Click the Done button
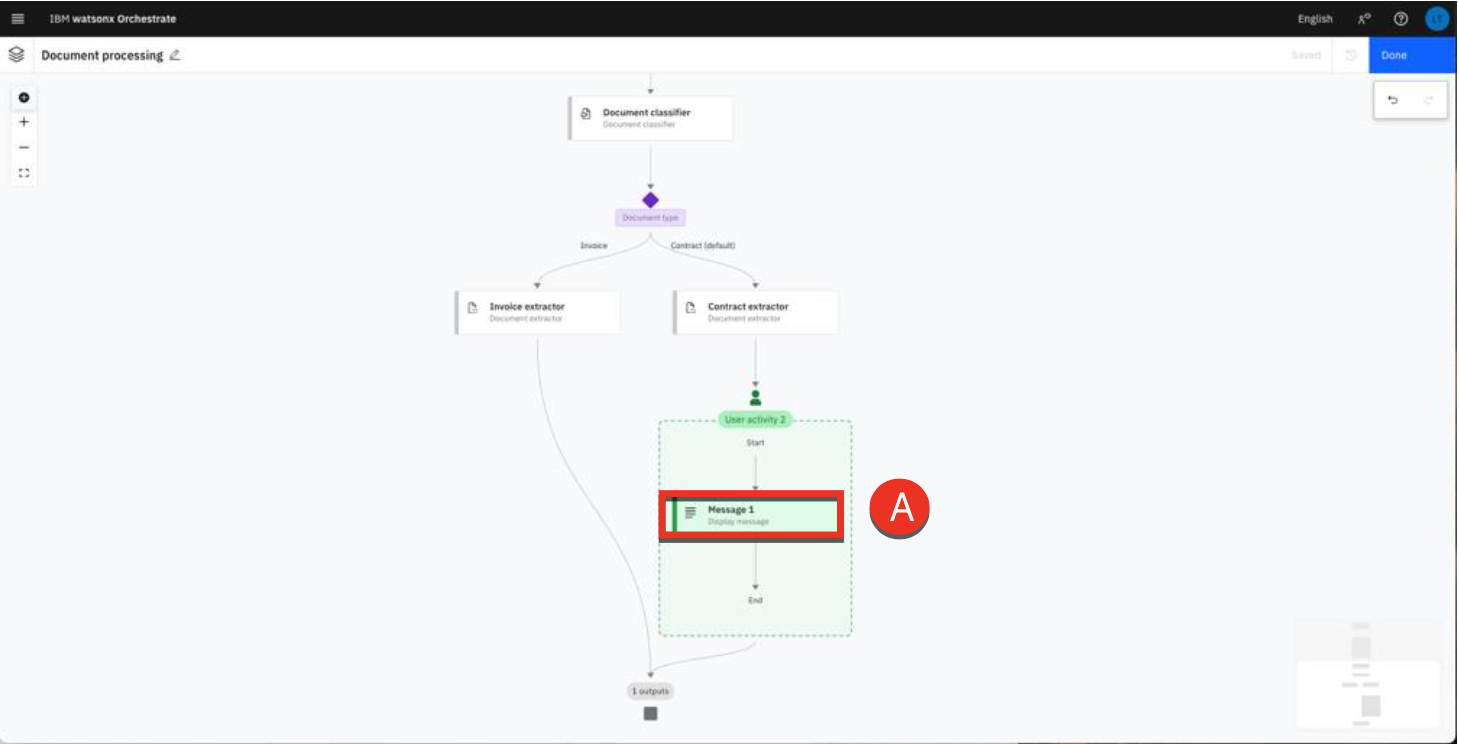Image resolution: width=1459 pixels, height=744 pixels. click(1411, 55)
